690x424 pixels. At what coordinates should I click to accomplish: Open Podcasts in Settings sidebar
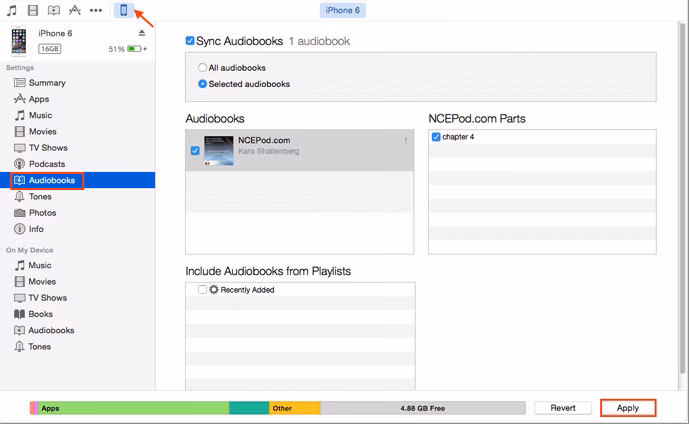(46, 164)
